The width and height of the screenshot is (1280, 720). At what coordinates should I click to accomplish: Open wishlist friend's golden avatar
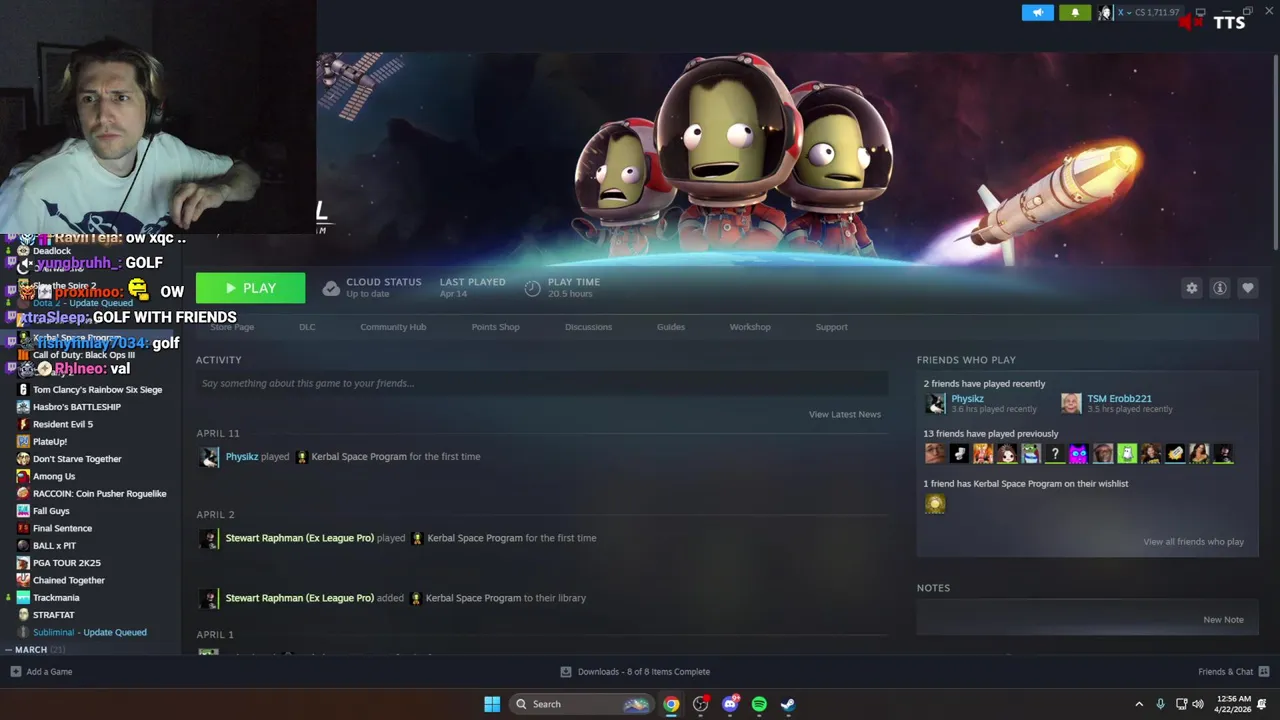click(935, 504)
